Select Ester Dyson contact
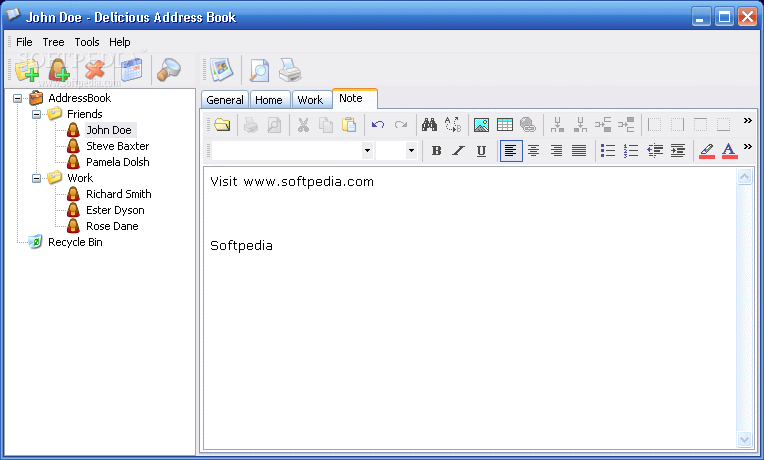The width and height of the screenshot is (764, 460). click(x=115, y=211)
